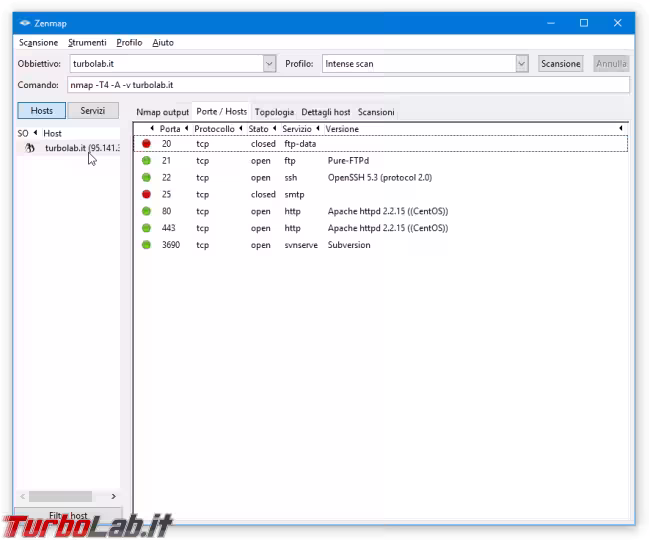
Task: Sort by the Protocollo column header
Action: pos(214,129)
